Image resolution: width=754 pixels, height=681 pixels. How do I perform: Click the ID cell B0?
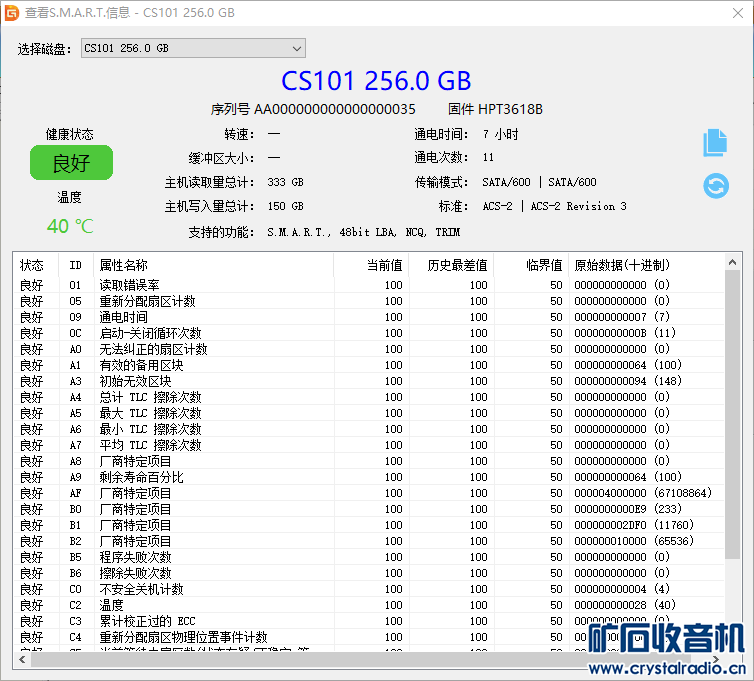tap(75, 509)
